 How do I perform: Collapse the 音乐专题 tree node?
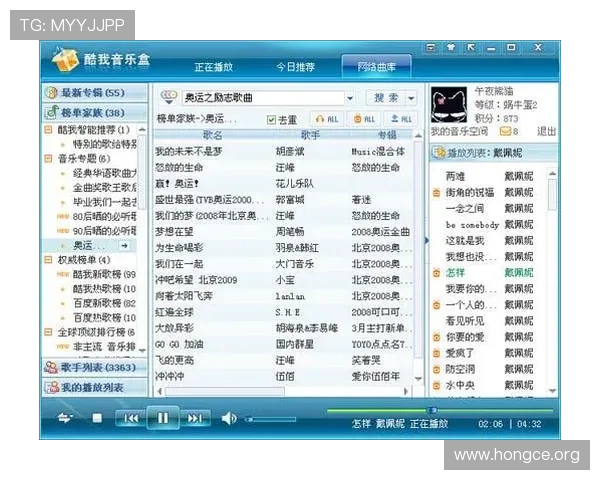pos(48,158)
